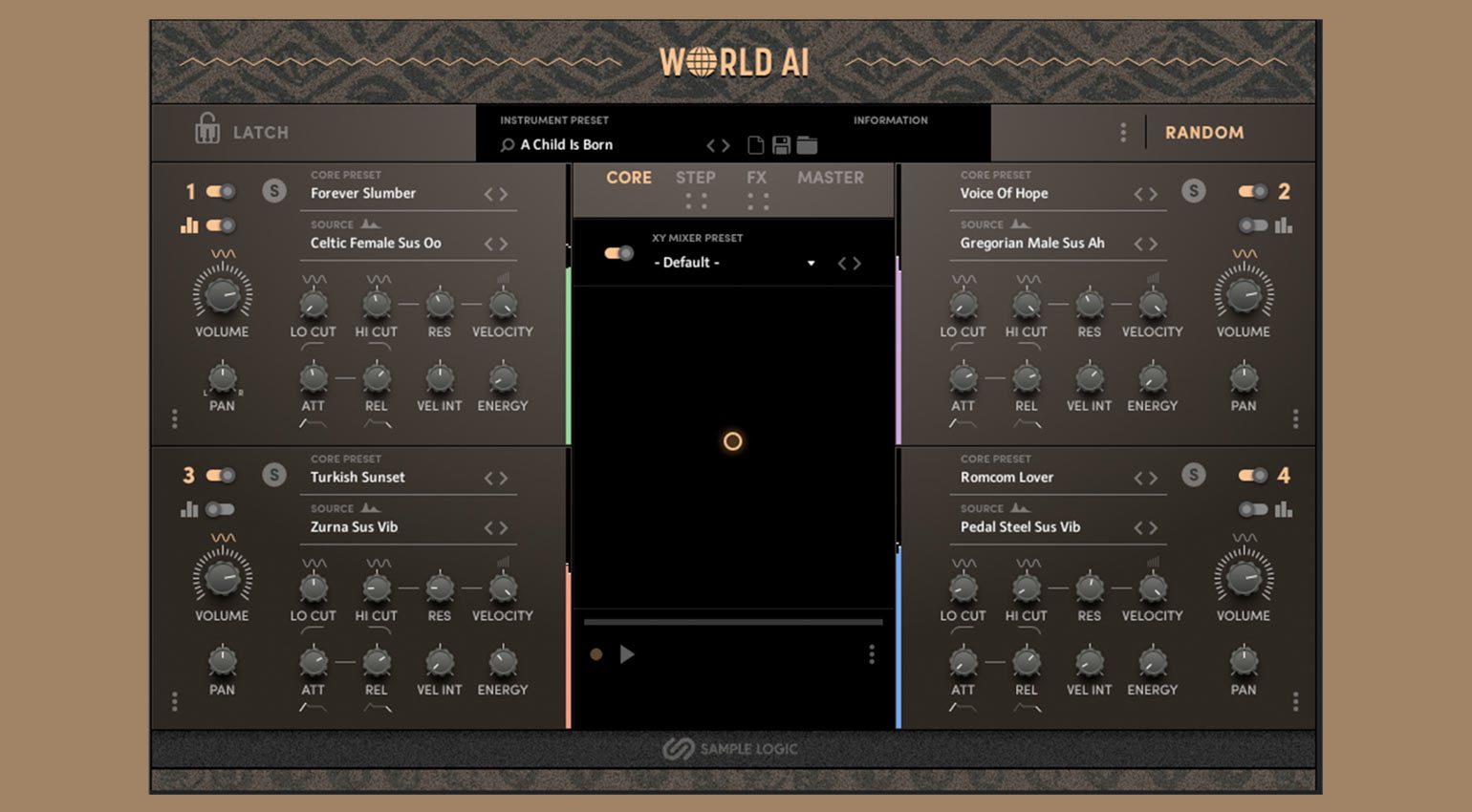Step Voice Of Hope core preset arrows

(1145, 194)
